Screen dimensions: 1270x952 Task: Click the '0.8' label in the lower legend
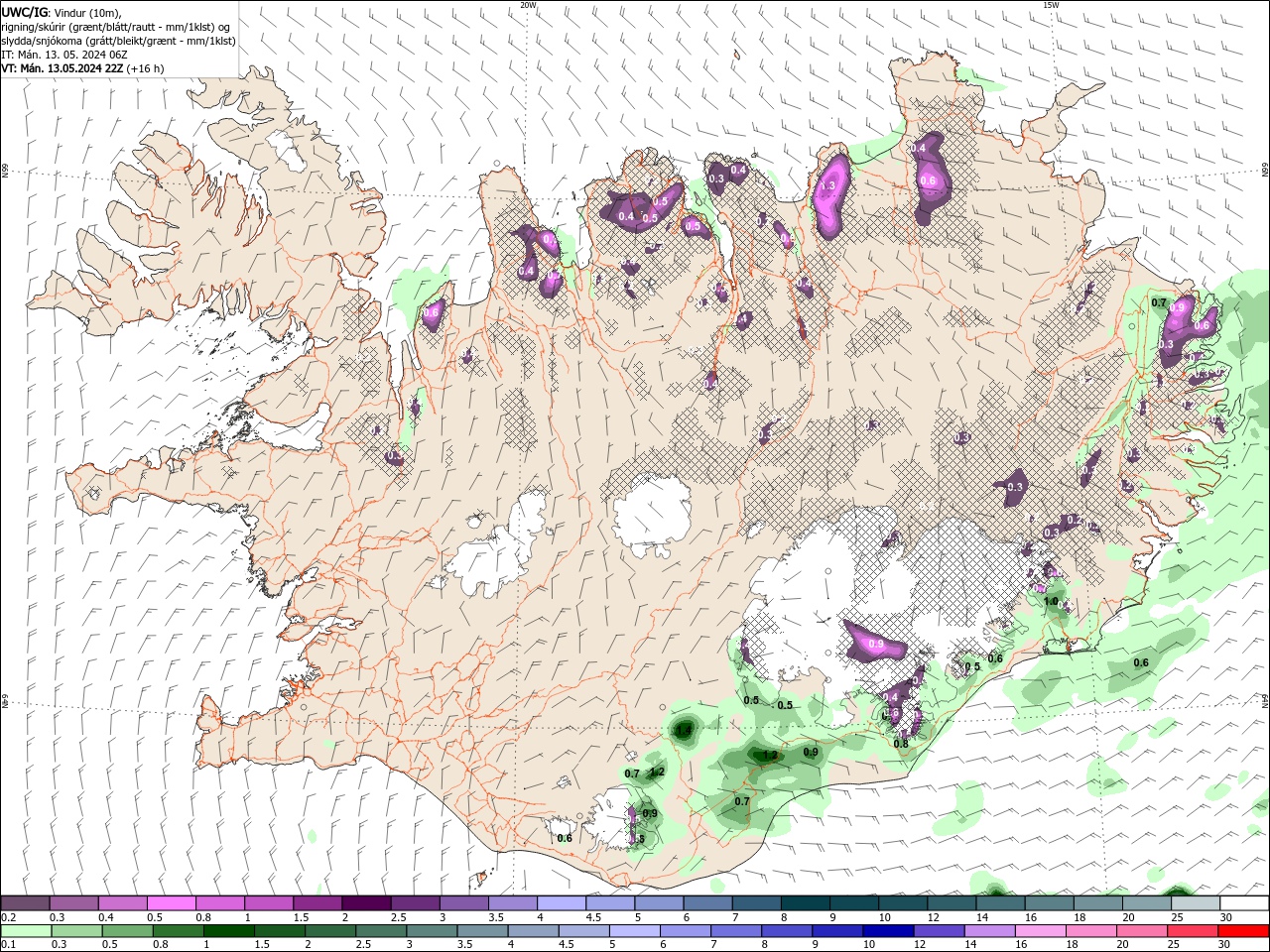[x=161, y=945]
